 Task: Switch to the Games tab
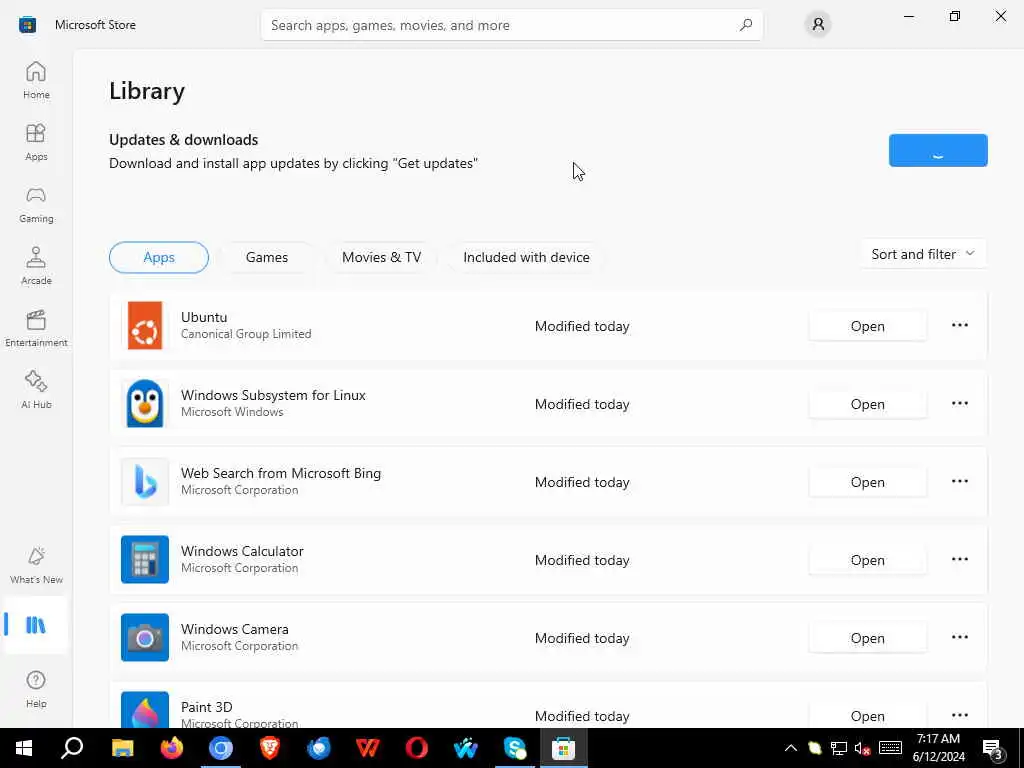coord(266,257)
